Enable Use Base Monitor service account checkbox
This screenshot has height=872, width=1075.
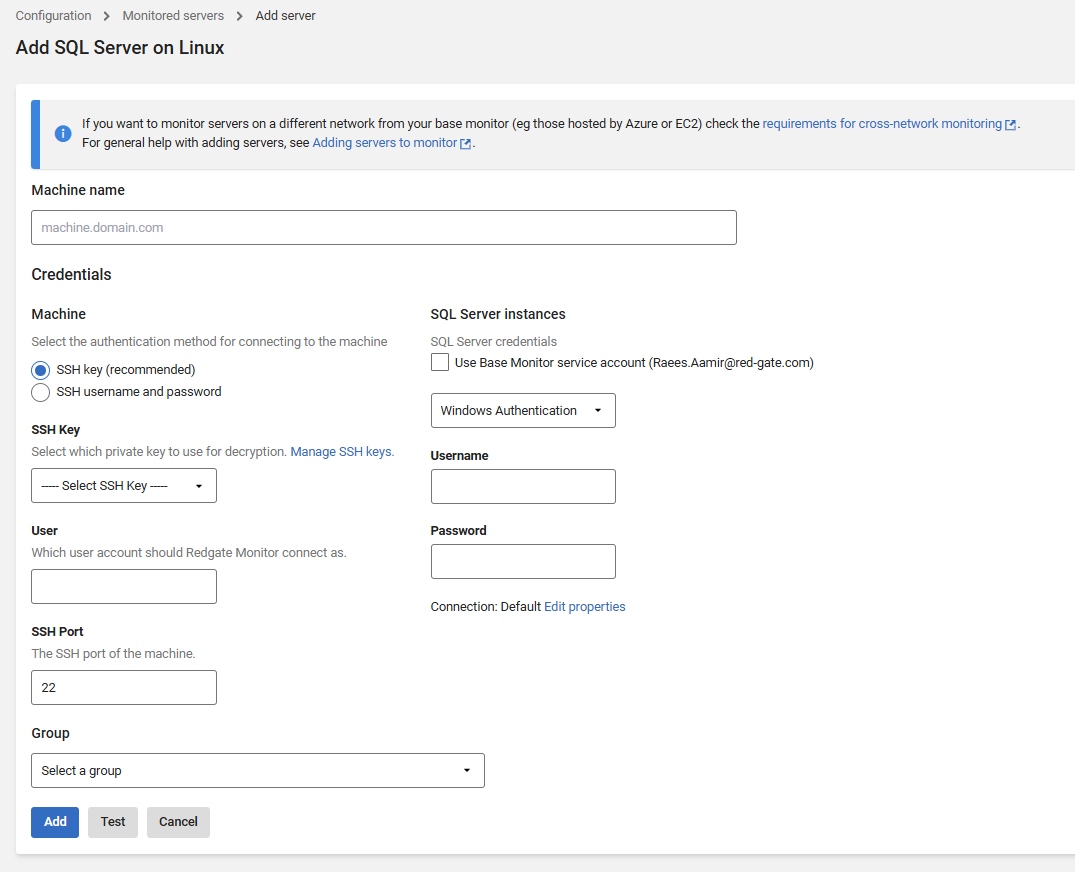[440, 363]
